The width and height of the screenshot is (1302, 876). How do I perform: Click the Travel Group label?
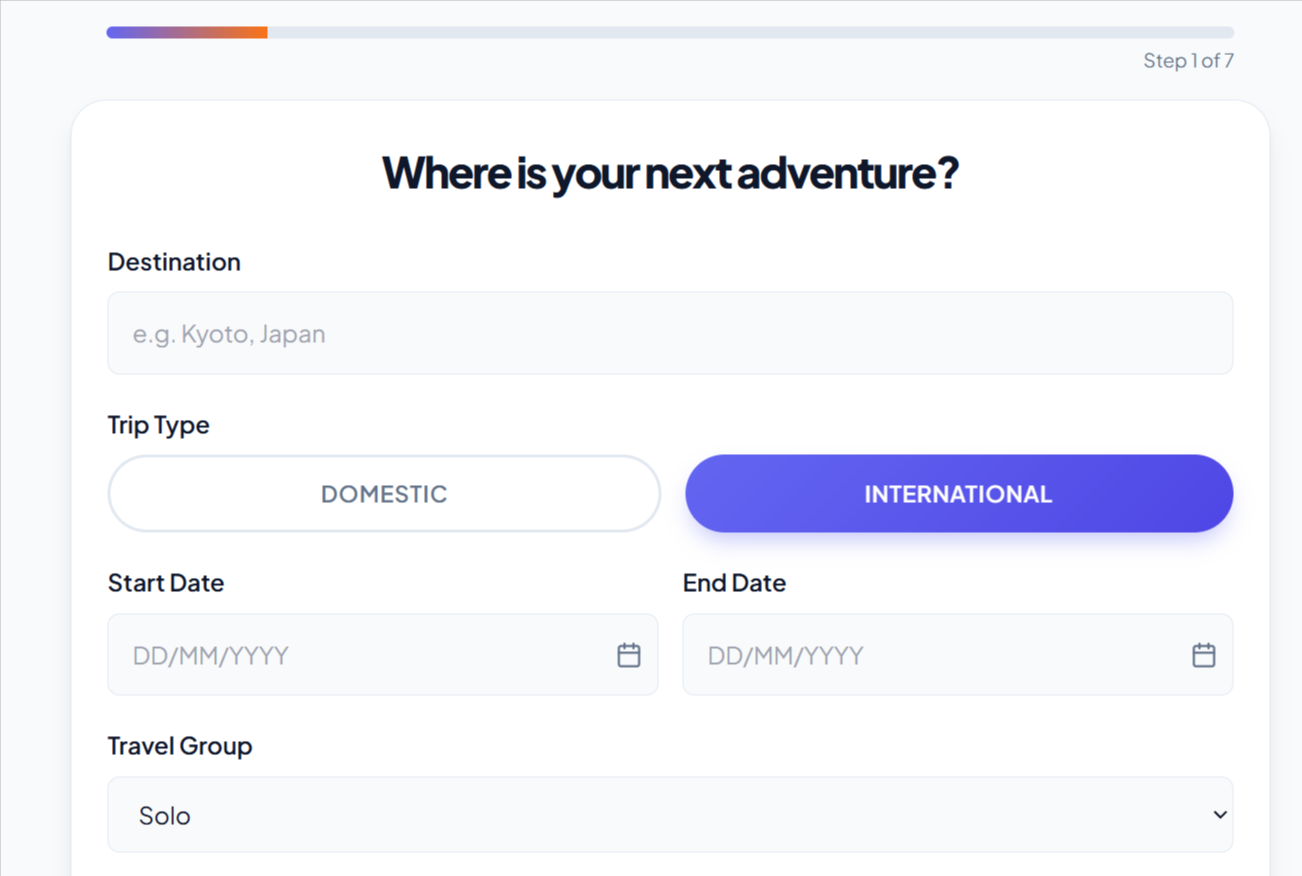point(180,746)
